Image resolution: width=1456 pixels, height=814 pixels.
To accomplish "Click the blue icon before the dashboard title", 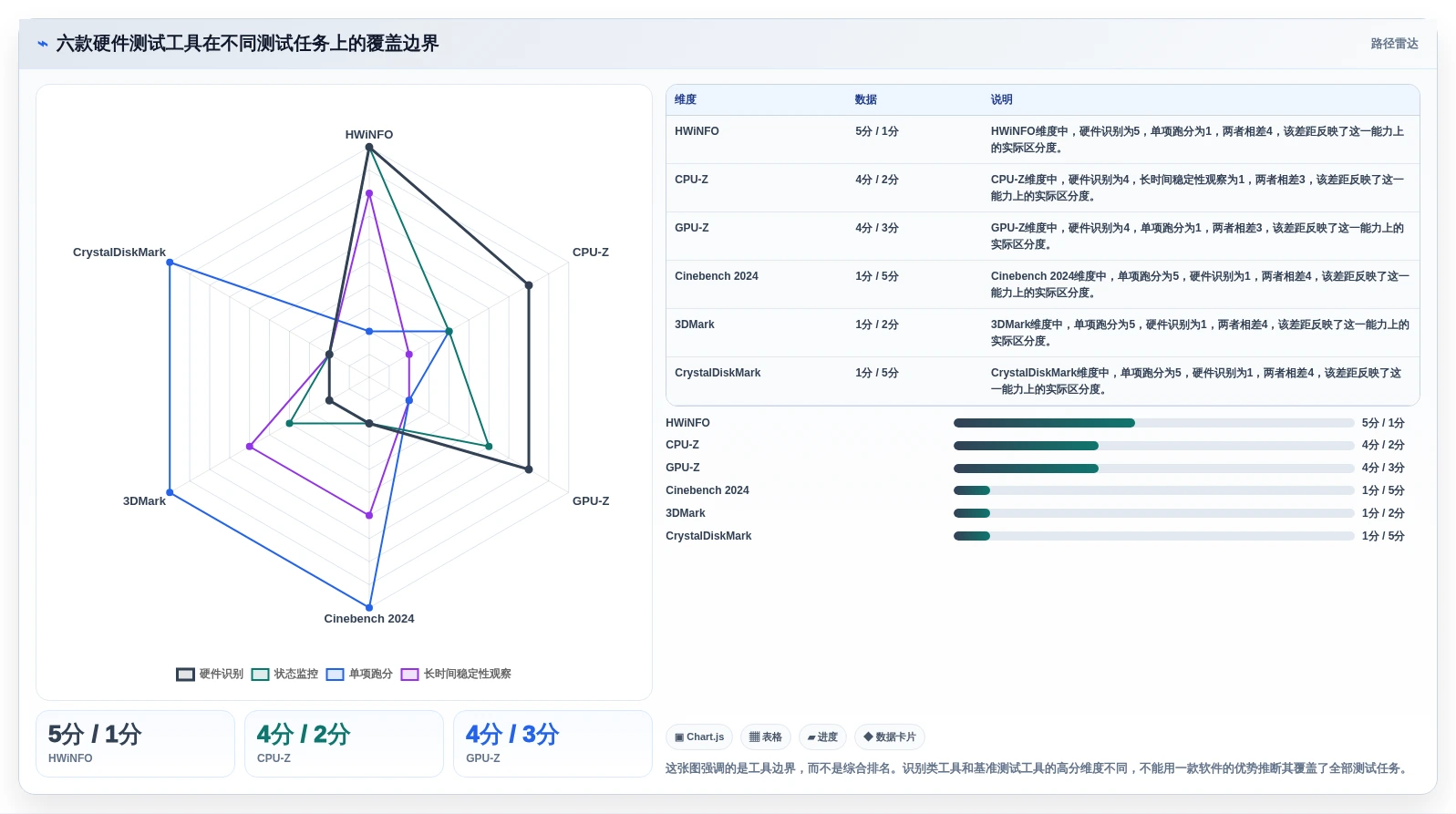I will pyautogui.click(x=42, y=44).
